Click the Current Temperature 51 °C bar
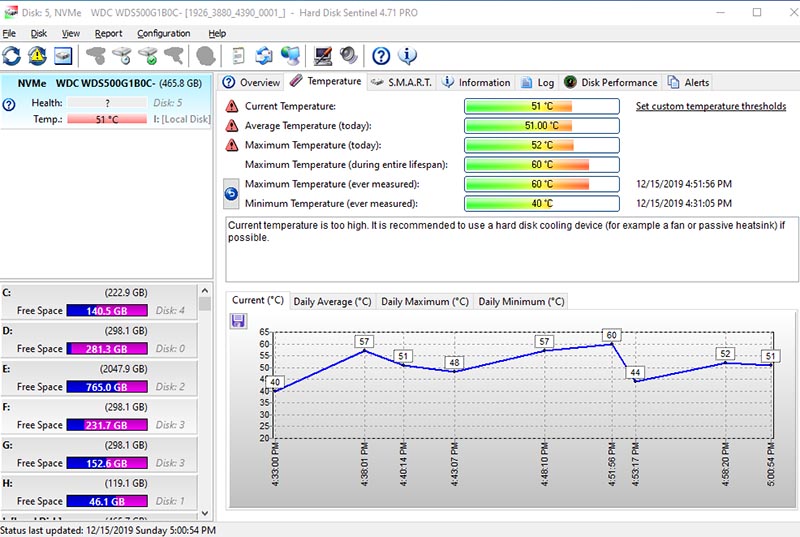 (x=542, y=106)
